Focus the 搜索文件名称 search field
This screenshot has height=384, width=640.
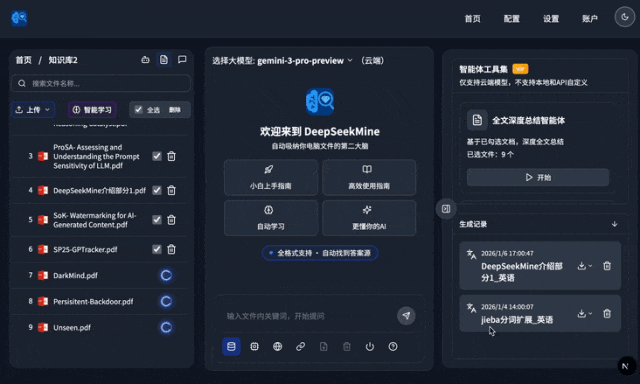(x=101, y=83)
